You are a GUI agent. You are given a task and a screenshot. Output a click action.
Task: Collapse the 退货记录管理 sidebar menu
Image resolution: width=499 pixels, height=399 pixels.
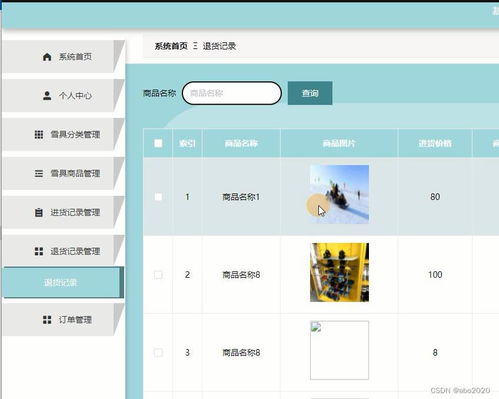pos(63,251)
